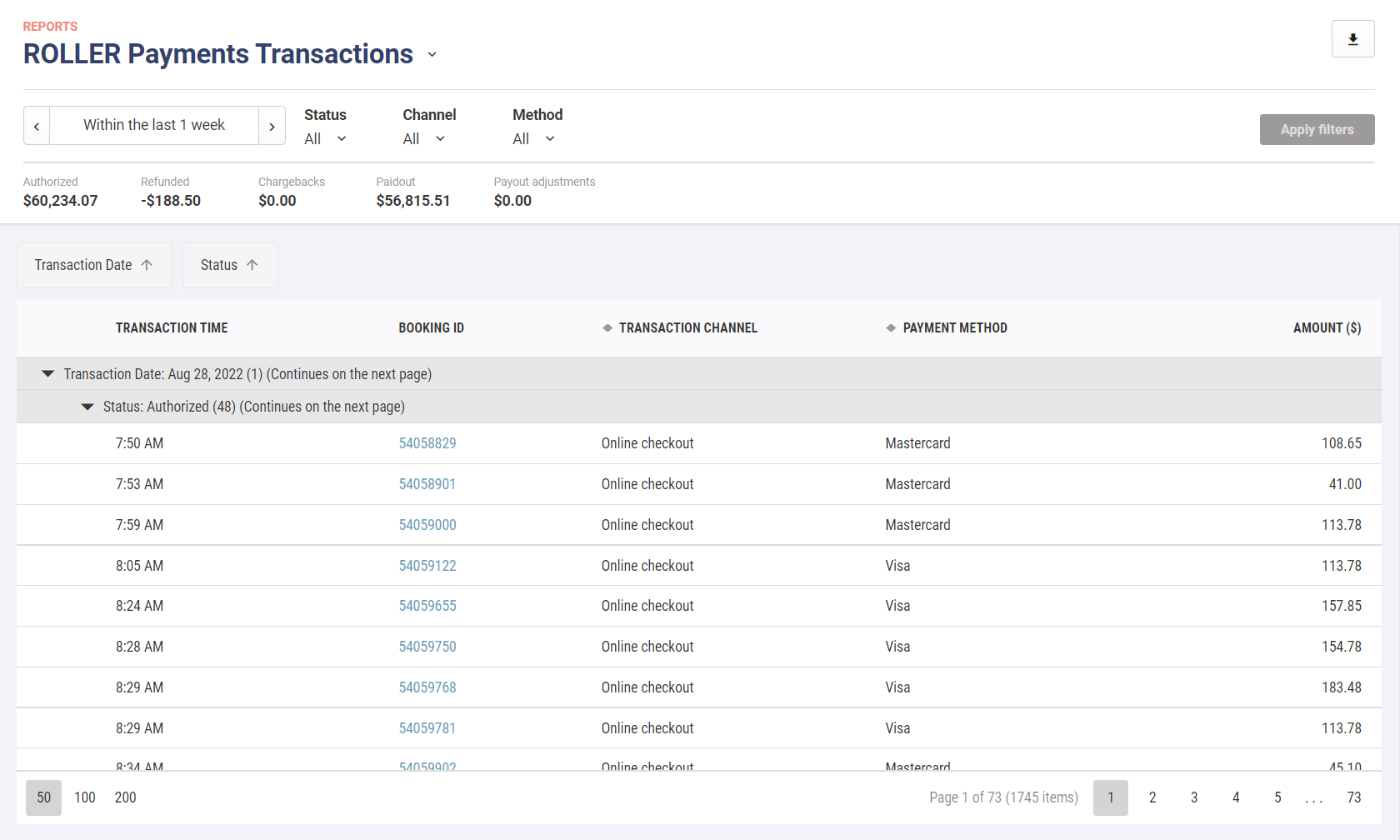Open booking ID 54058829 link
Screen dimensions: 1400x840
[x=427, y=443]
